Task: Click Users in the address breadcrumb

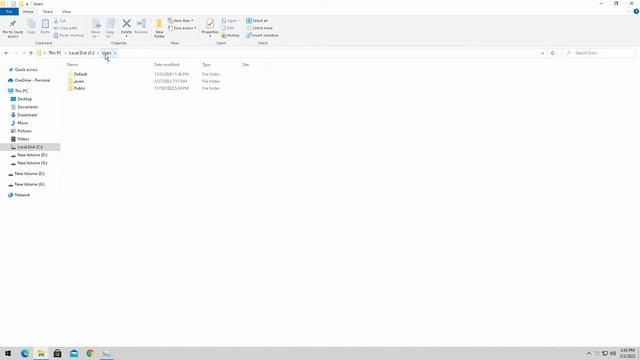Action: click(106, 53)
